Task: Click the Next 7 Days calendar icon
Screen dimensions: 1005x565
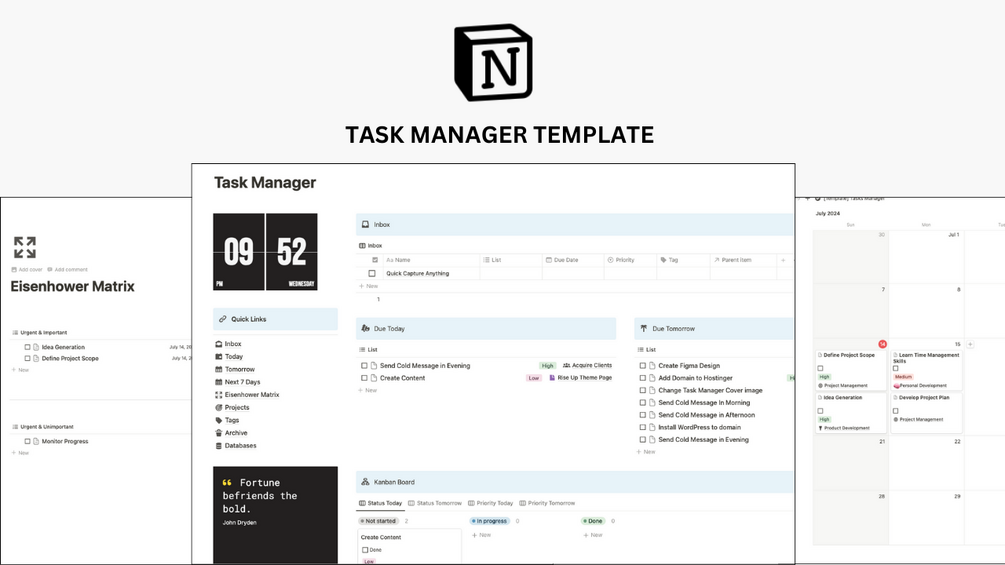Action: 219,382
